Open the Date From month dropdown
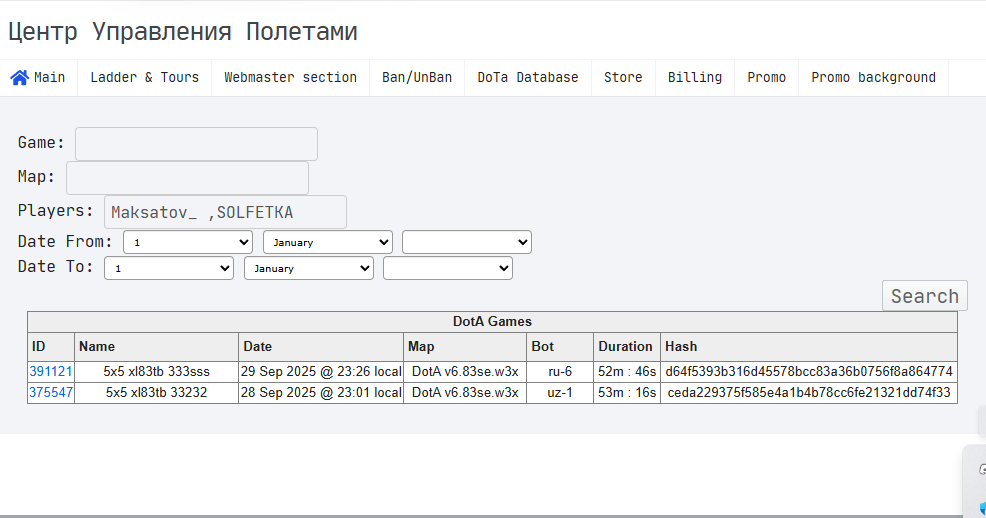Viewport: 986px width, 518px height. [x=328, y=242]
